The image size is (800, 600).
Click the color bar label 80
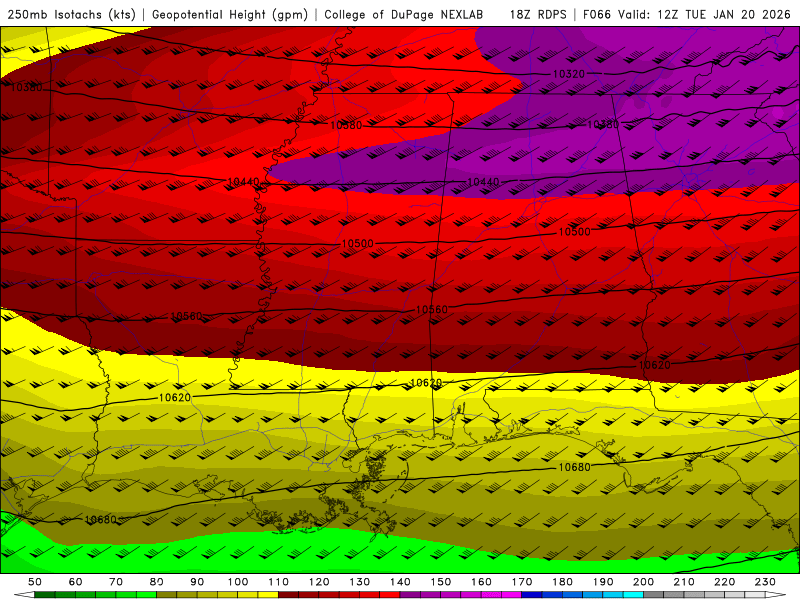tap(156, 582)
